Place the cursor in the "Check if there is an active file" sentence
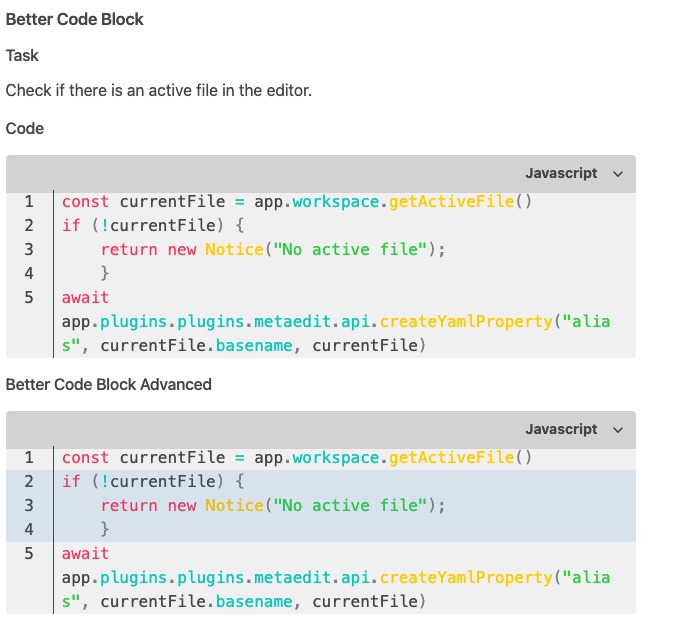This screenshot has height=623, width=677. point(159,91)
